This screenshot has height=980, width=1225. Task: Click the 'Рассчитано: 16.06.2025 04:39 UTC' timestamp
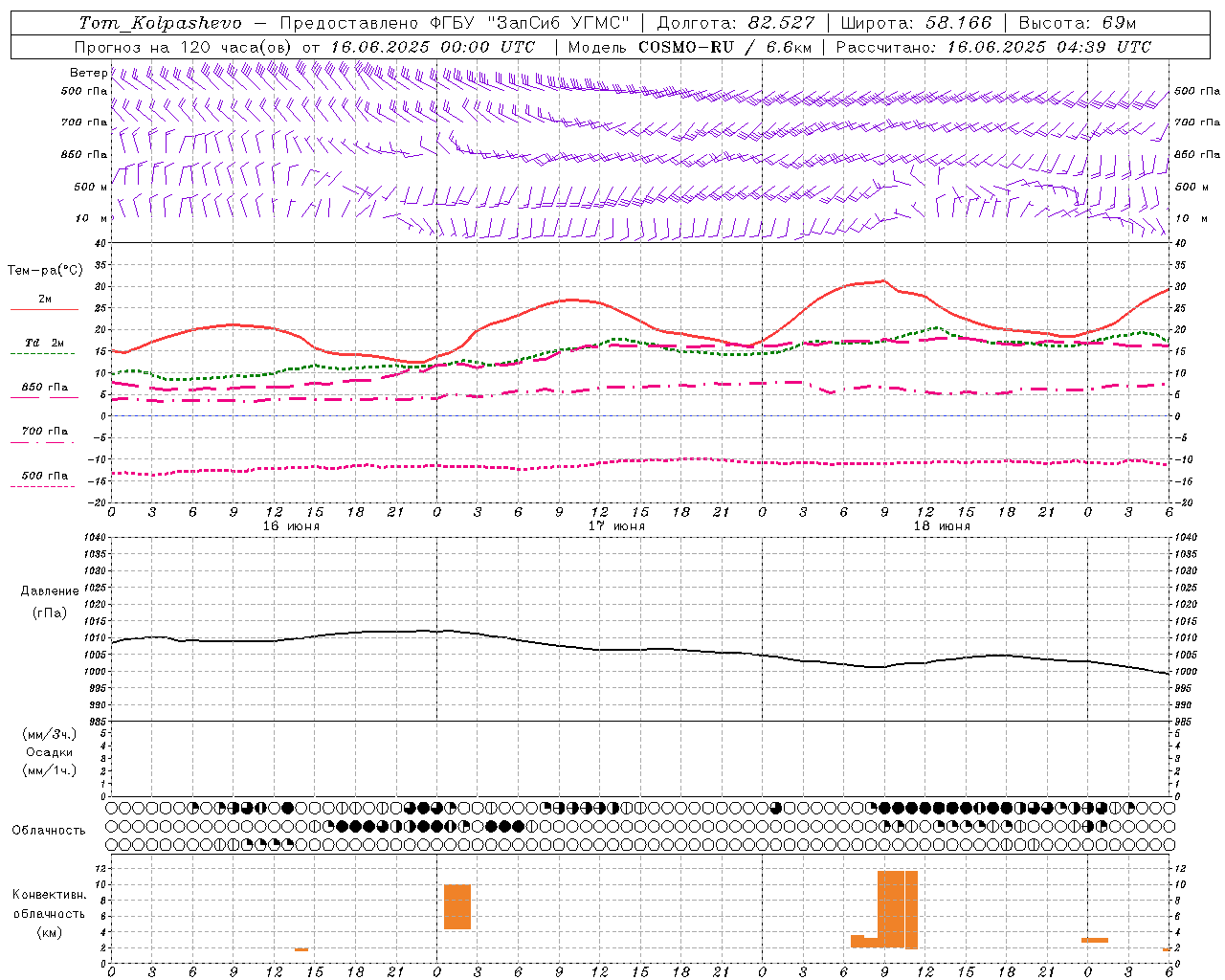click(994, 47)
